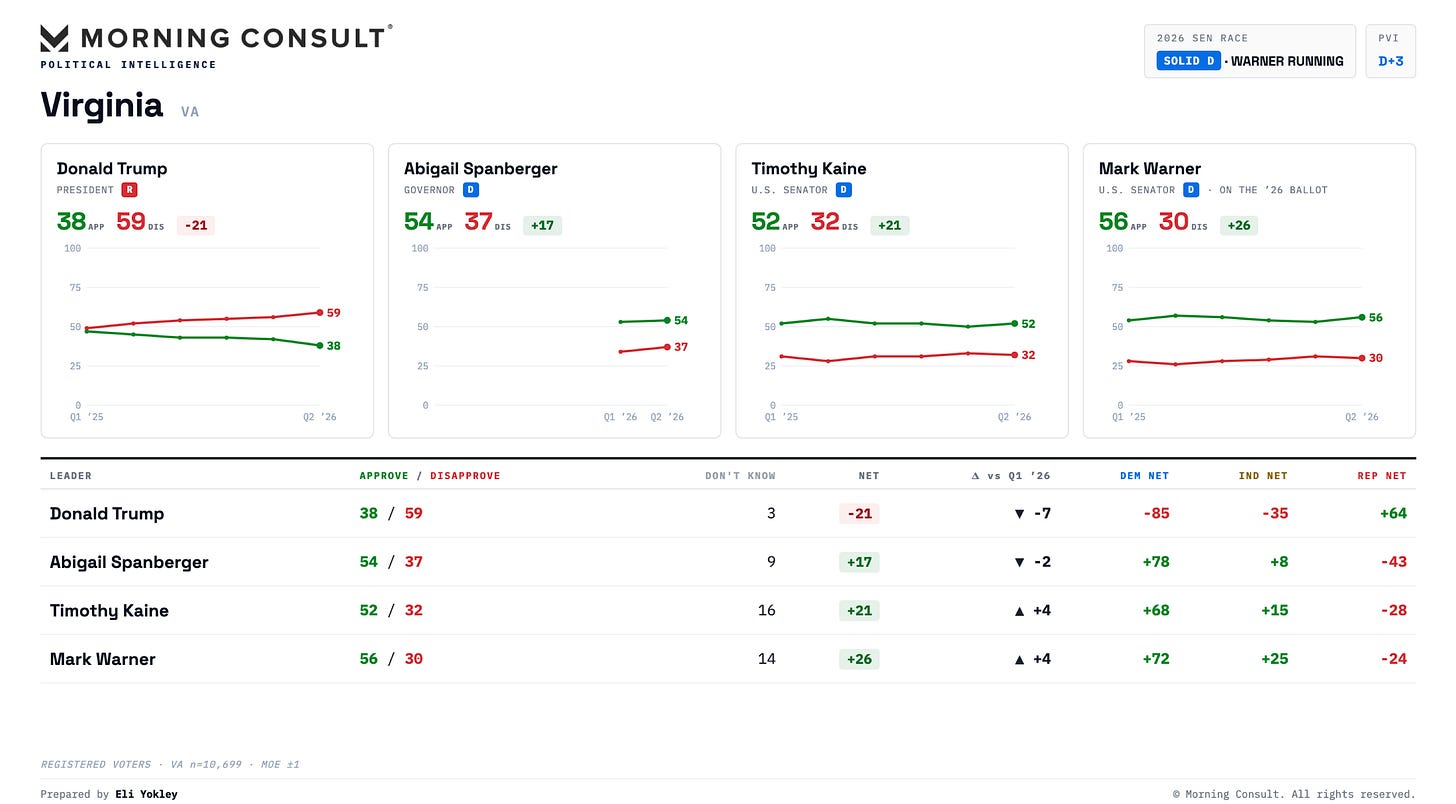Click author name Eli Yokley
Viewport: 1456px width, 804px height.
pyautogui.click(x=146, y=794)
